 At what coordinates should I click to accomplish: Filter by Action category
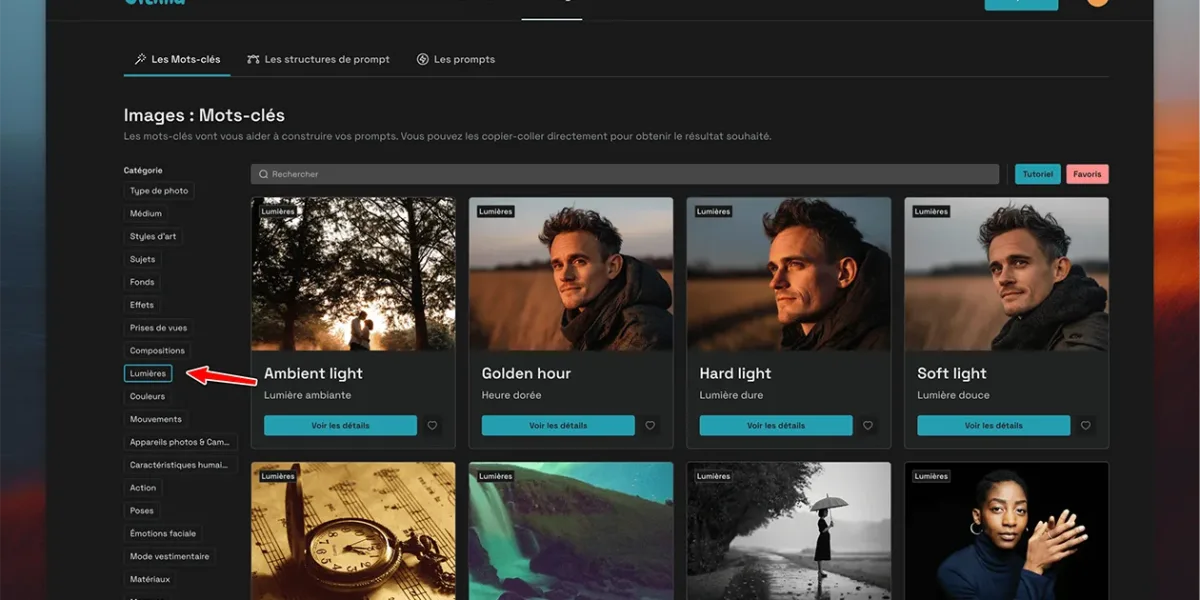[x=143, y=488]
